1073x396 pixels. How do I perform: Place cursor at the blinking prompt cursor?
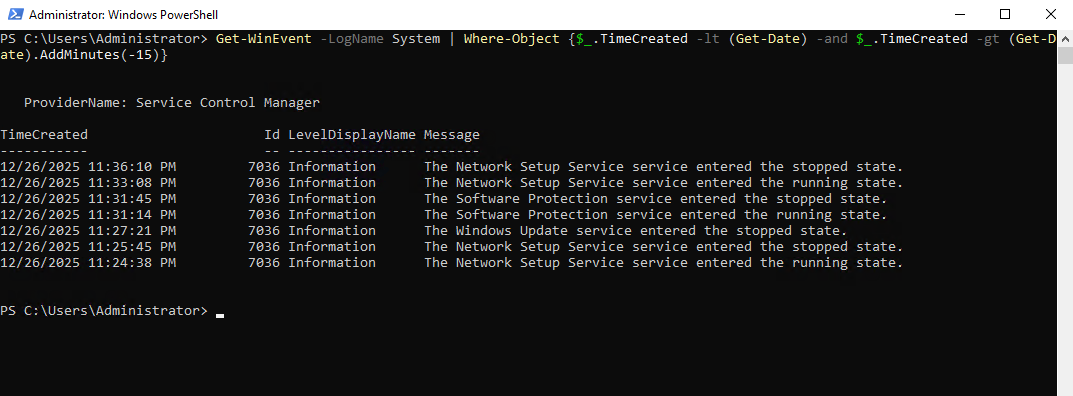(x=220, y=315)
